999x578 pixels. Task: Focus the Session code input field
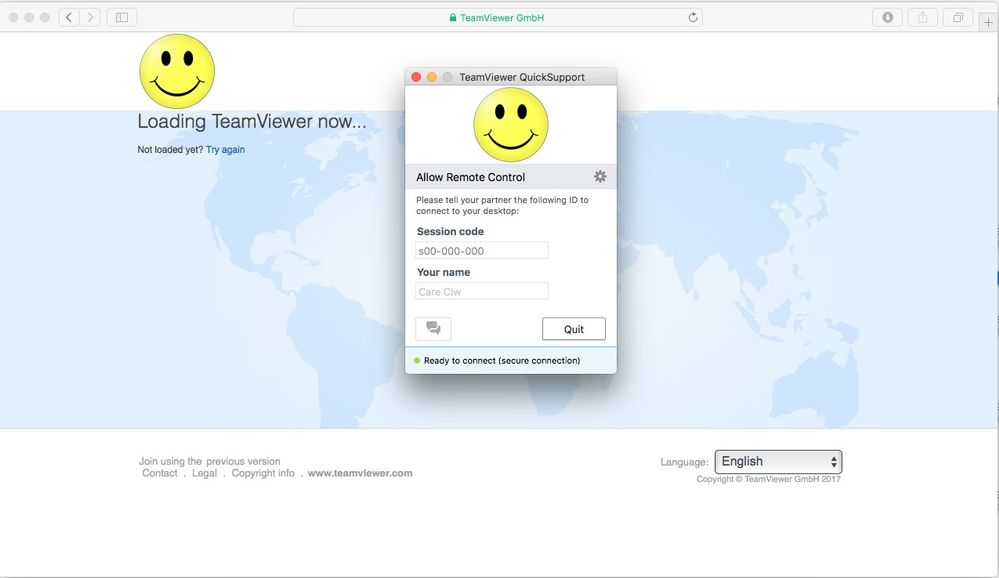click(x=482, y=250)
